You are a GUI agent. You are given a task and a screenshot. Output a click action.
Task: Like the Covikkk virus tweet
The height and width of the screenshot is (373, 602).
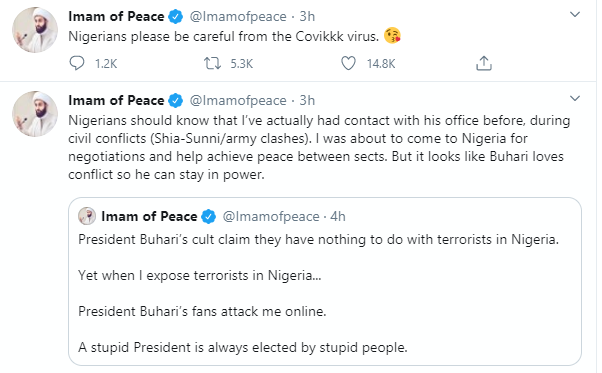click(348, 63)
